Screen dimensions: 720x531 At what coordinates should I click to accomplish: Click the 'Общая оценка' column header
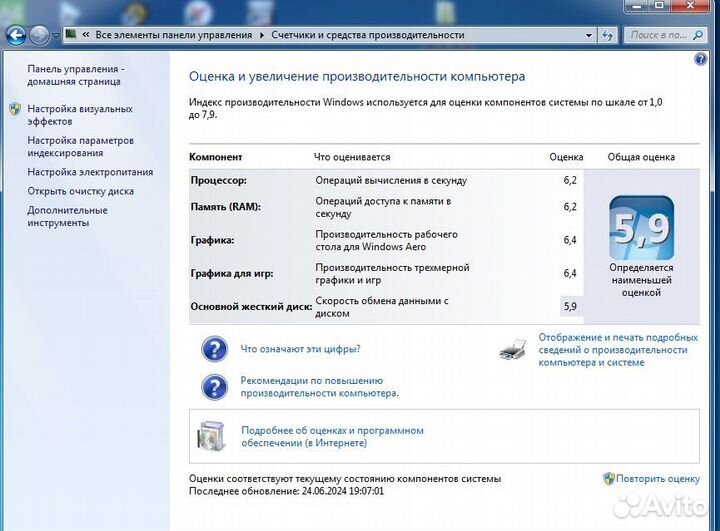pyautogui.click(x=641, y=157)
